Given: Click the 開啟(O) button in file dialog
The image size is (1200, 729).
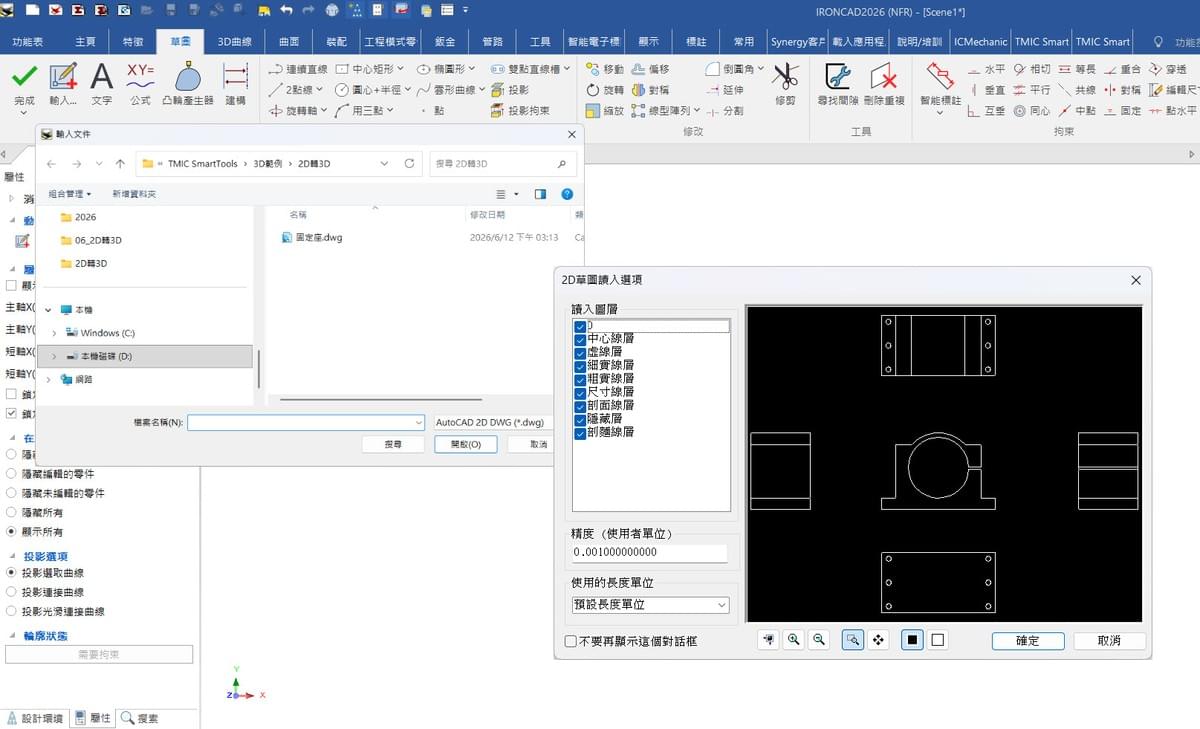Looking at the screenshot, I should [466, 444].
